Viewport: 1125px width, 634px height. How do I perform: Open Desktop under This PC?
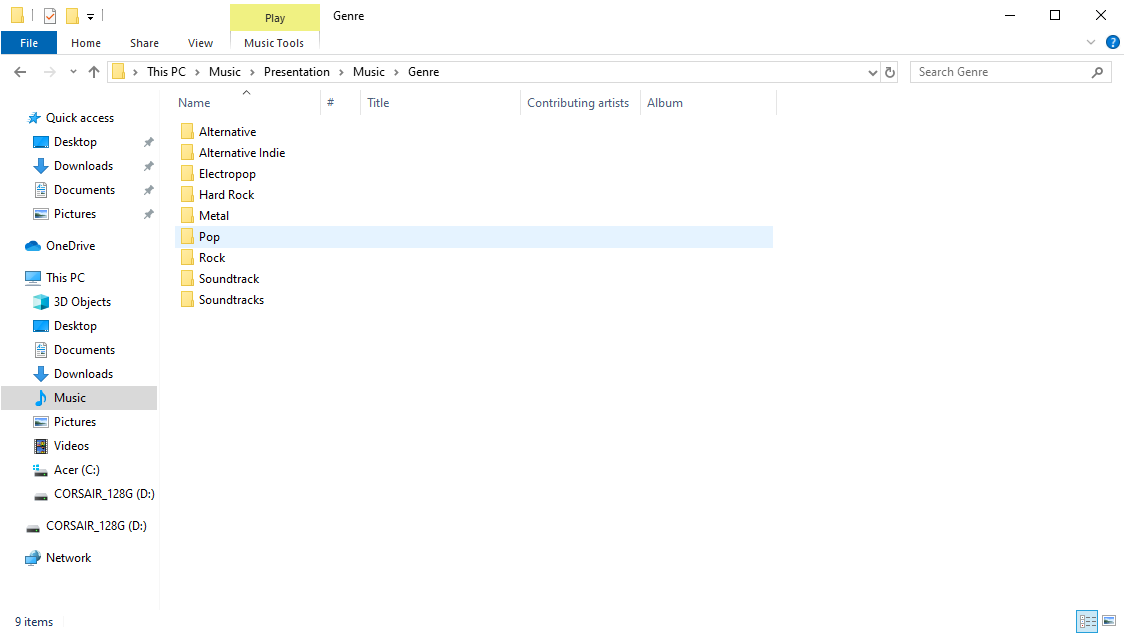pyautogui.click(x=75, y=326)
